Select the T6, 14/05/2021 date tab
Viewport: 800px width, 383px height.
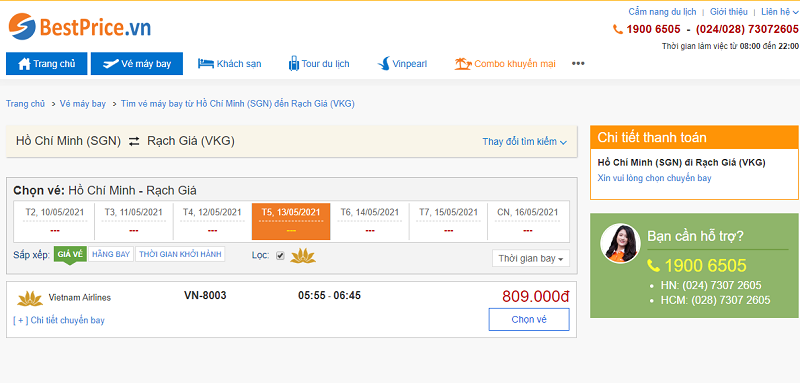tap(369, 222)
